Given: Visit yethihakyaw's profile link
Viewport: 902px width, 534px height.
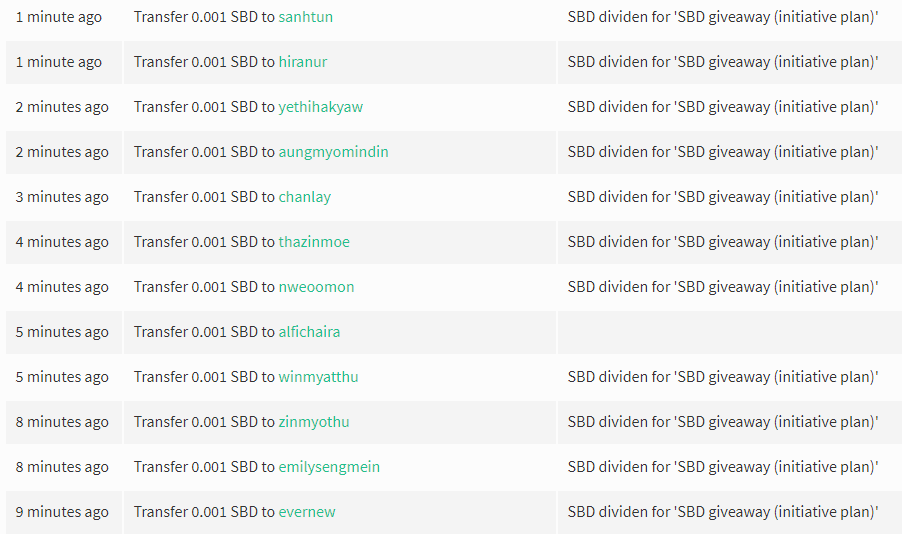Looking at the screenshot, I should tap(320, 107).
